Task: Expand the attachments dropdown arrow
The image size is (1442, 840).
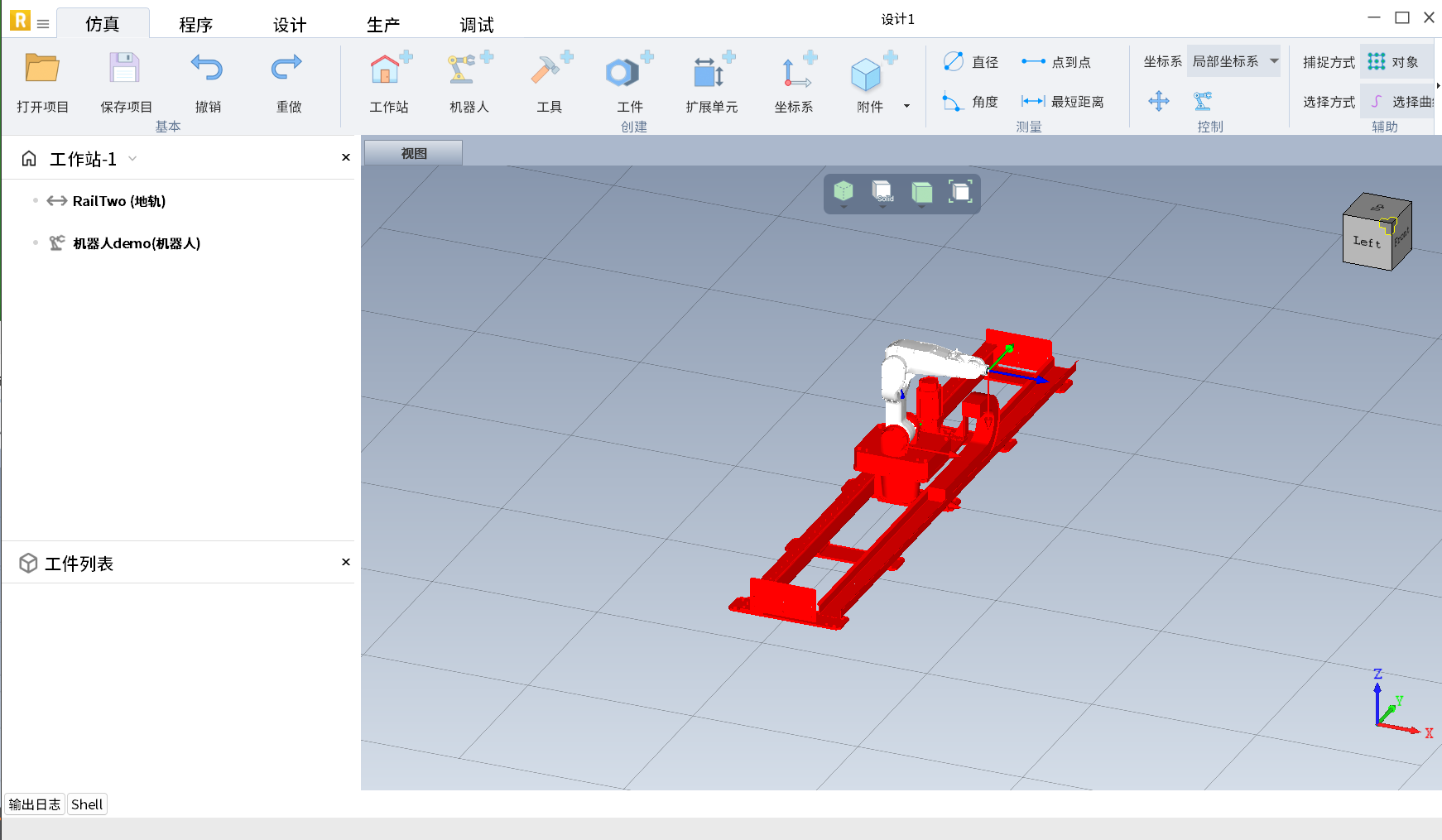Action: pos(906,106)
